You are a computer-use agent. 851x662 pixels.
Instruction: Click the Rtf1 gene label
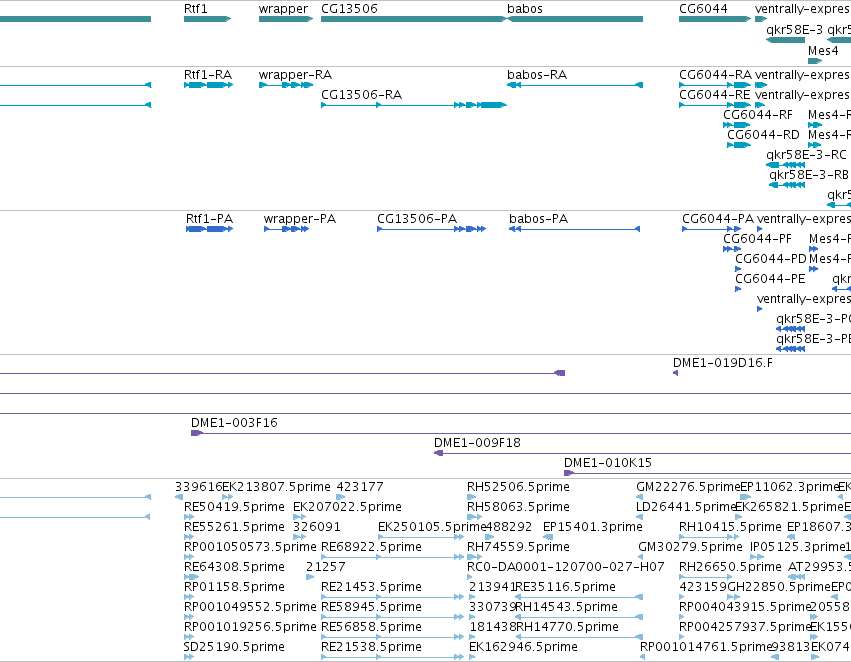pos(195,9)
